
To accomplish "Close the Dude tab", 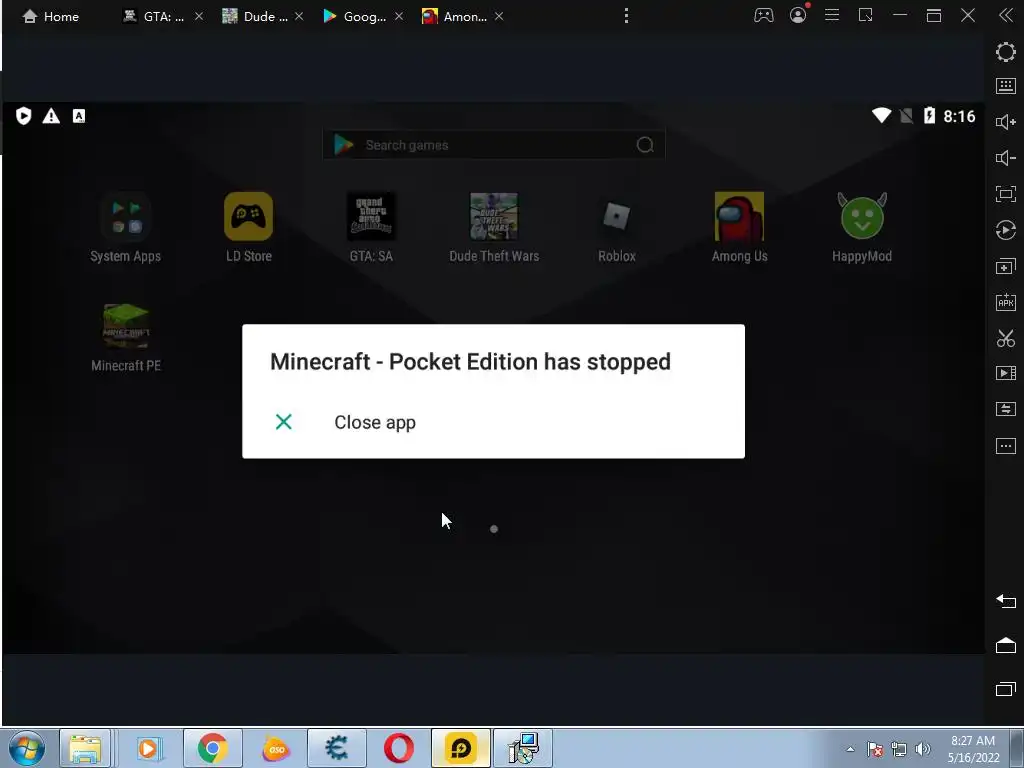I will coord(299,16).
